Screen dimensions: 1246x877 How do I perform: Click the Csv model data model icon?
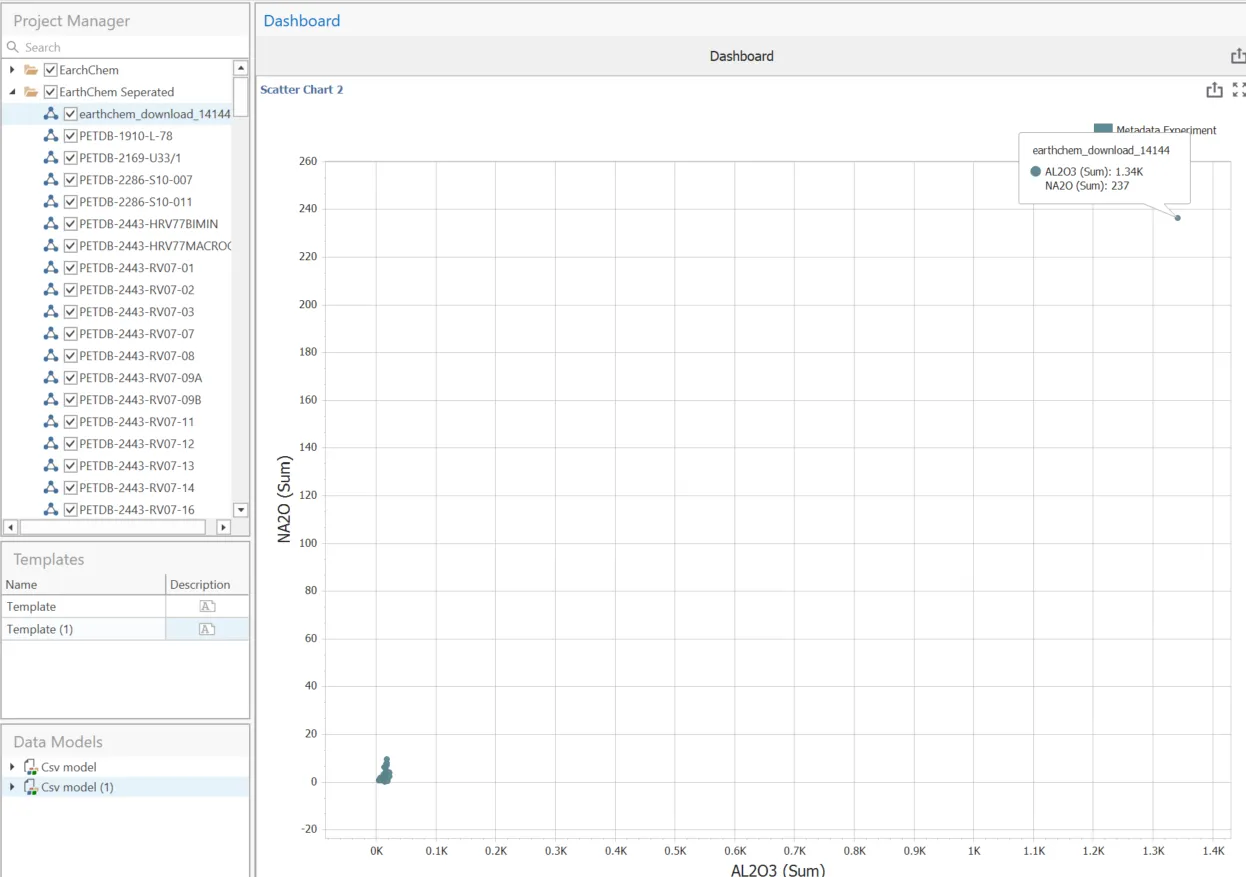point(30,767)
